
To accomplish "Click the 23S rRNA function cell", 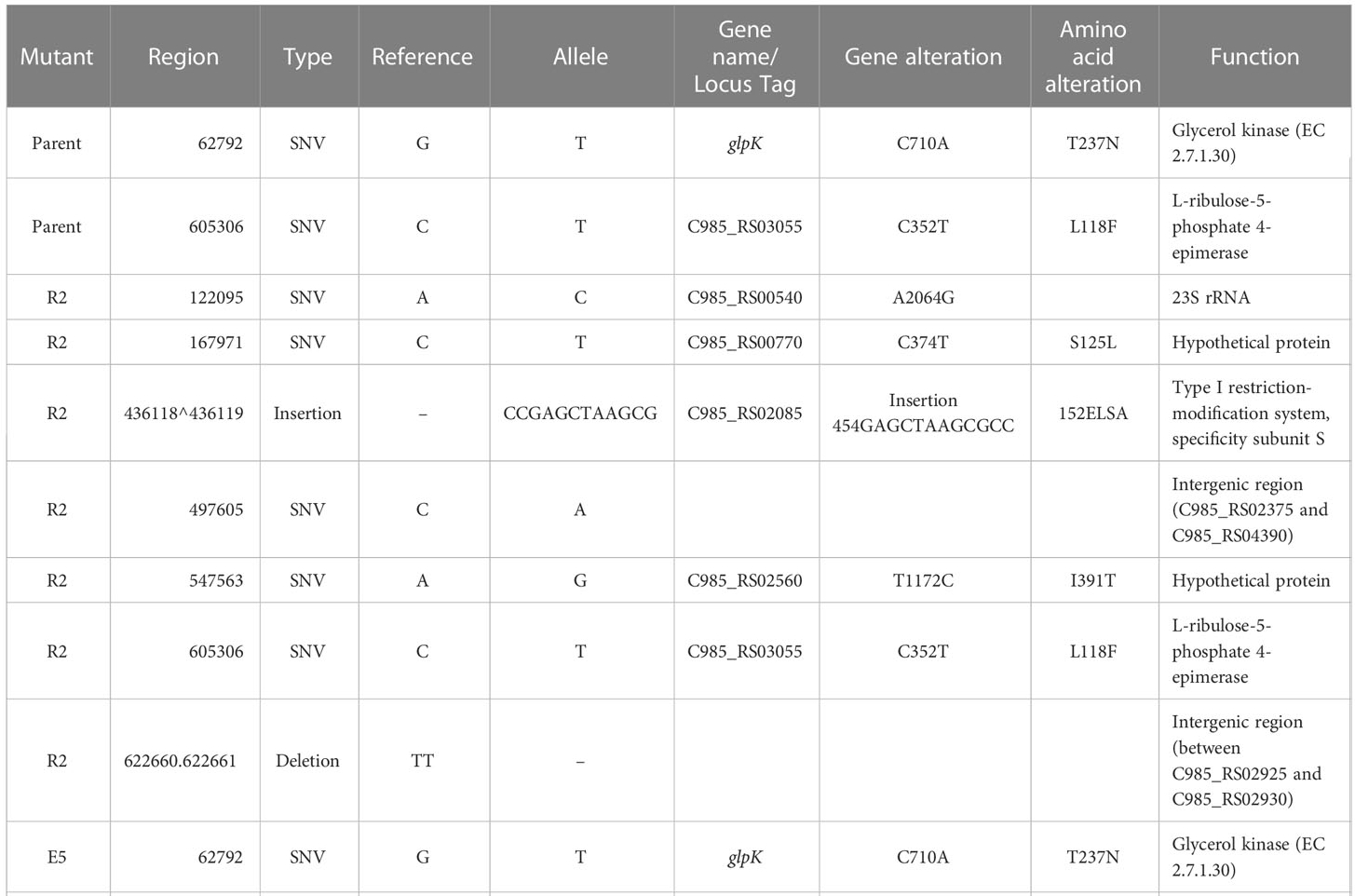I will coord(1211,297).
